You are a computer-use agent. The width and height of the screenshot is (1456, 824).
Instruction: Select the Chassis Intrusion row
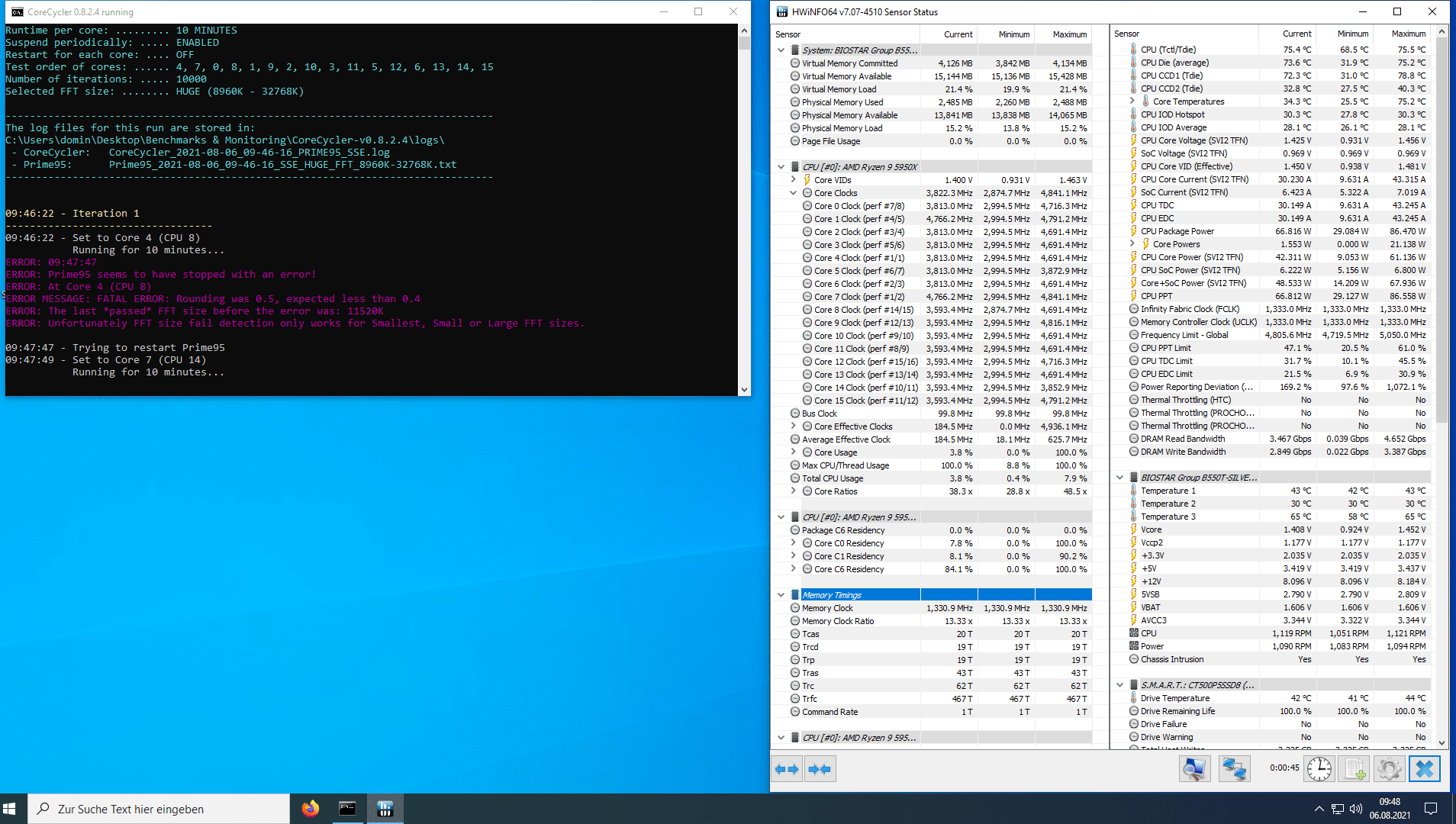pyautogui.click(x=1271, y=659)
